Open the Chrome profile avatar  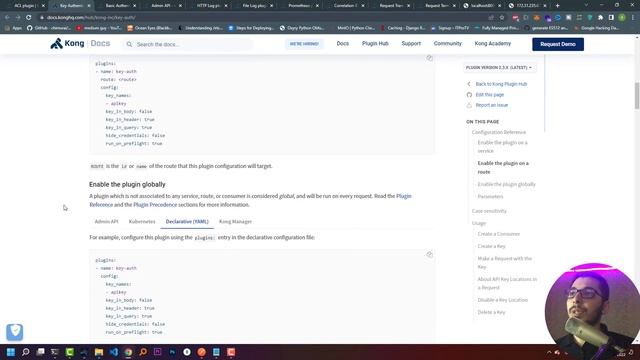622,18
